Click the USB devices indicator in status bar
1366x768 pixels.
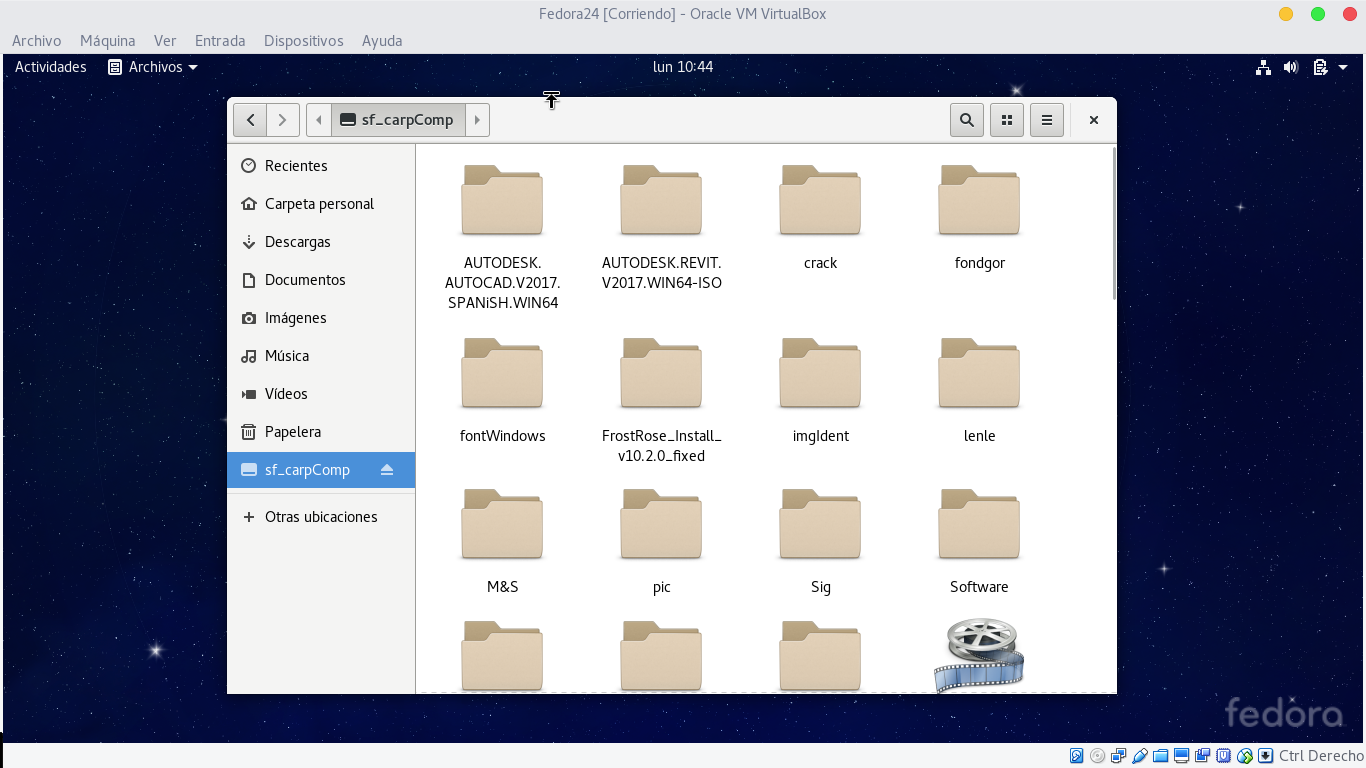(x=1140, y=756)
